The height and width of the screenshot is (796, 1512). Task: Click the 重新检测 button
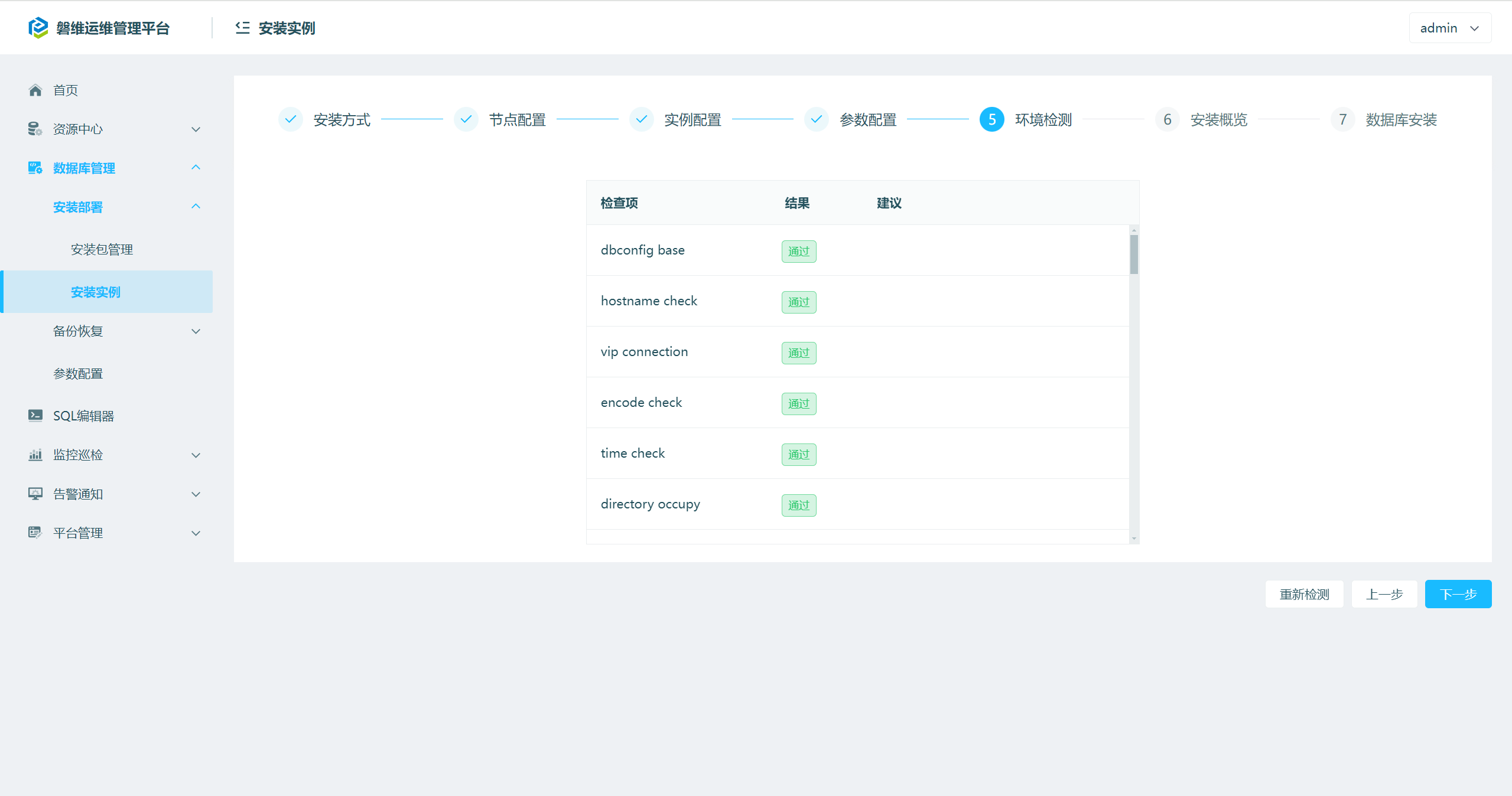pos(1304,594)
